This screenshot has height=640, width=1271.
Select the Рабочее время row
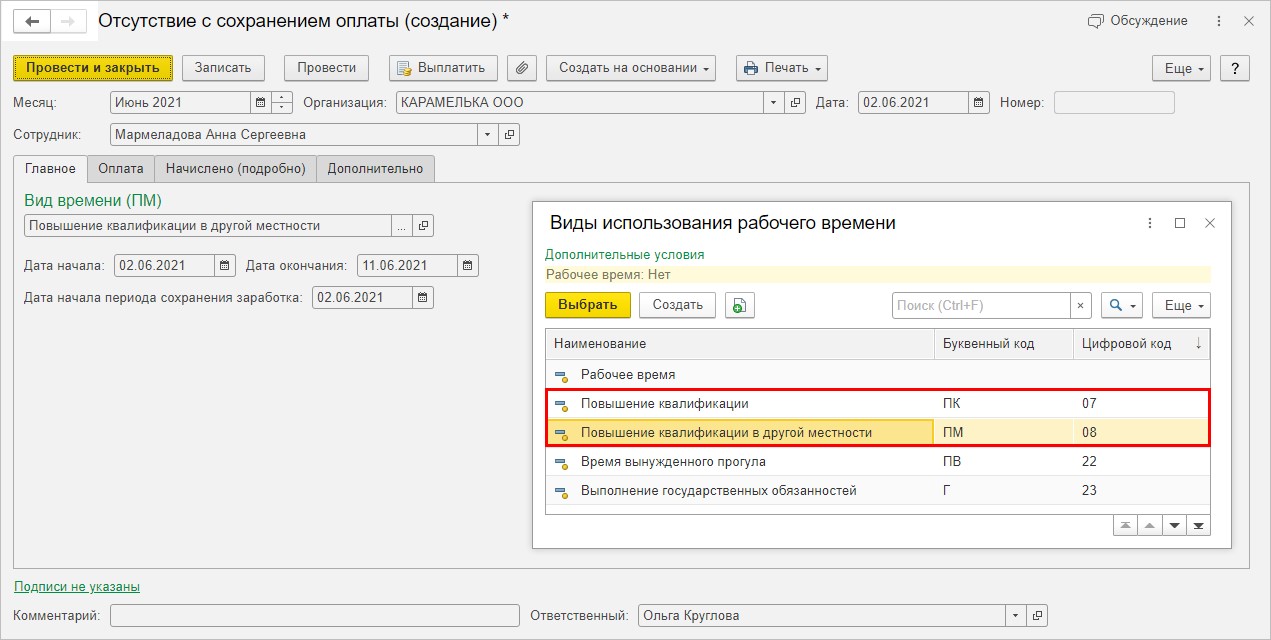click(878, 374)
